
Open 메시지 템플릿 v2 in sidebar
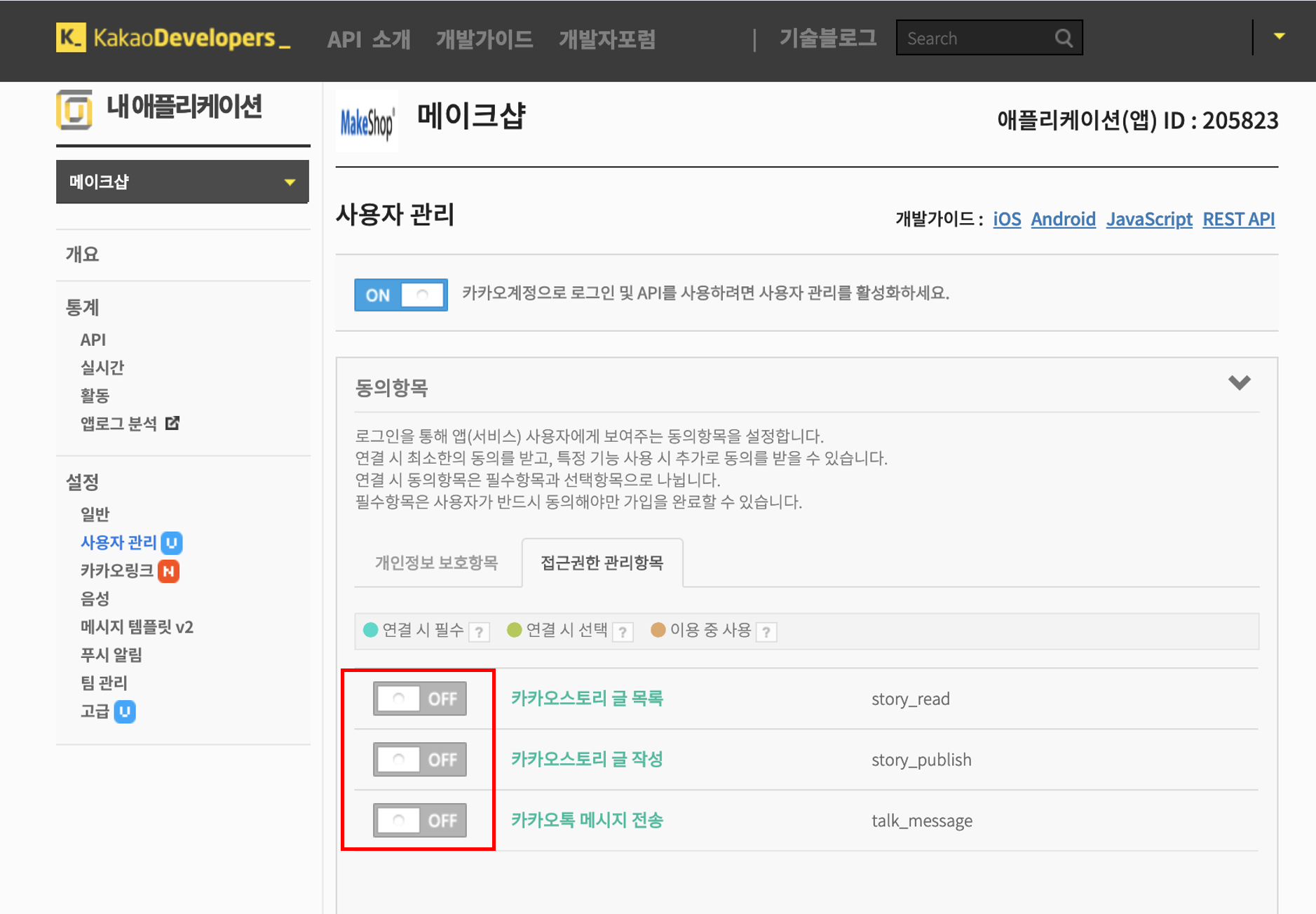[137, 627]
